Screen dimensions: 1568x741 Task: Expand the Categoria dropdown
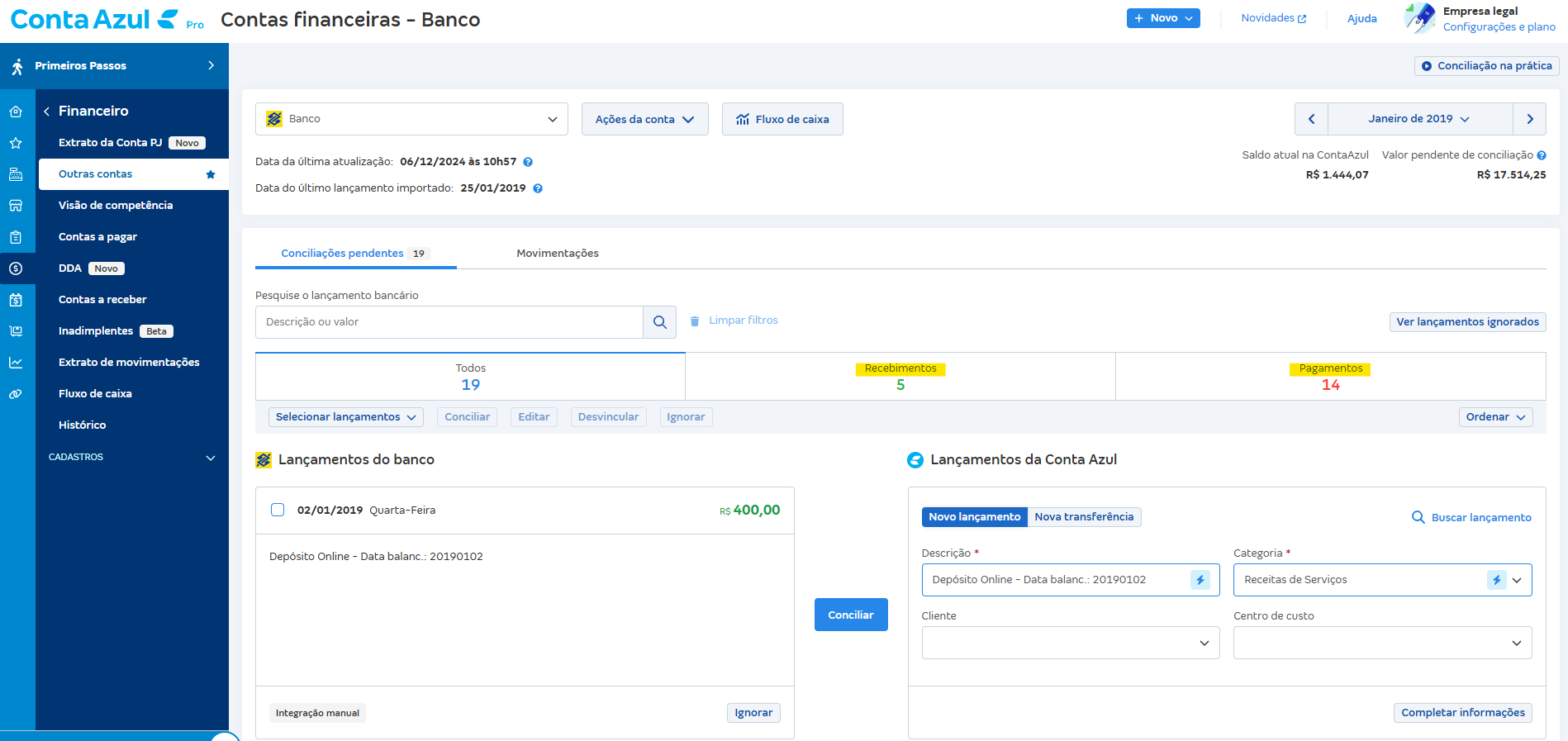[1517, 580]
